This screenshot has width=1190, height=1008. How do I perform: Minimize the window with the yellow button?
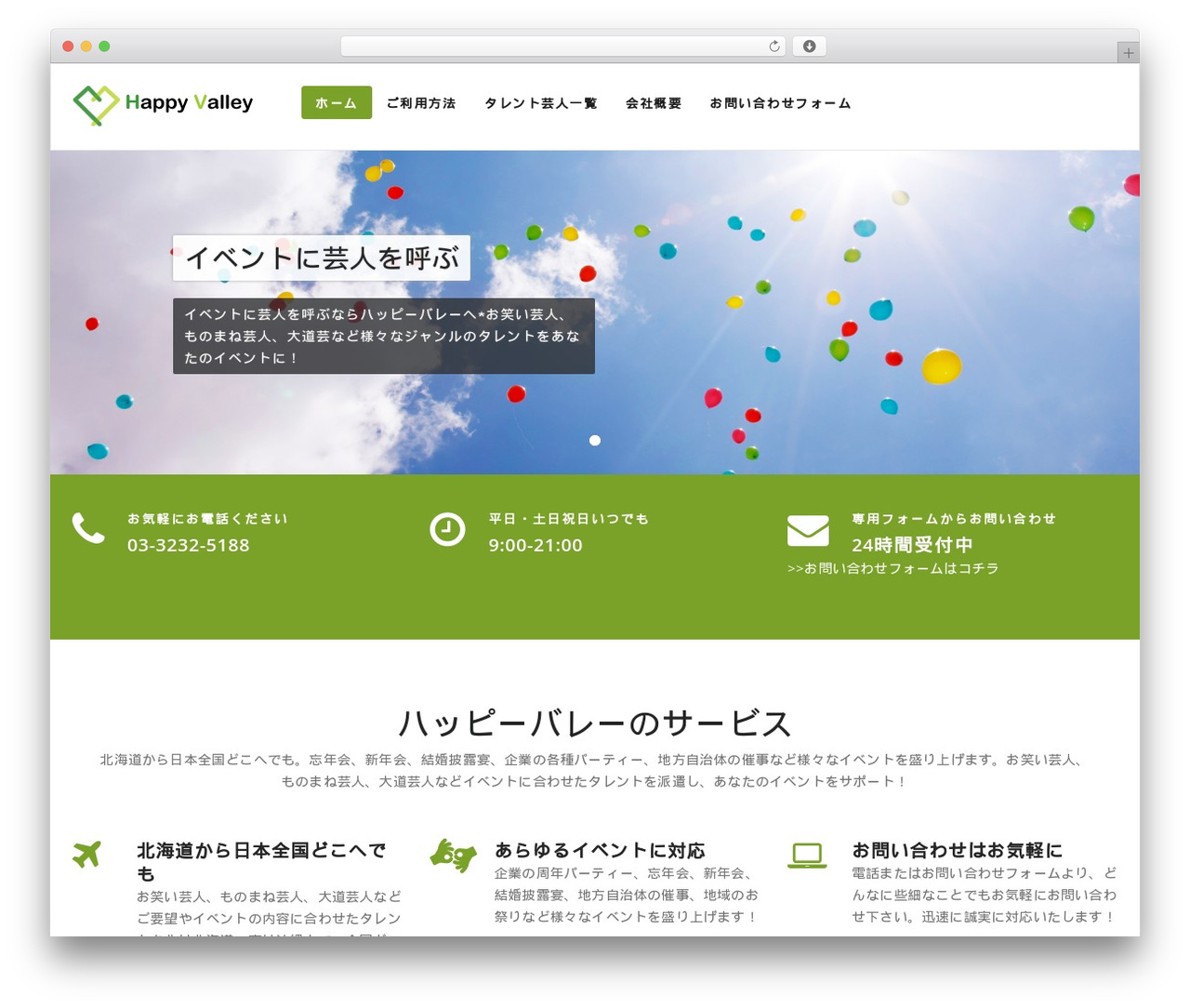pos(86,46)
